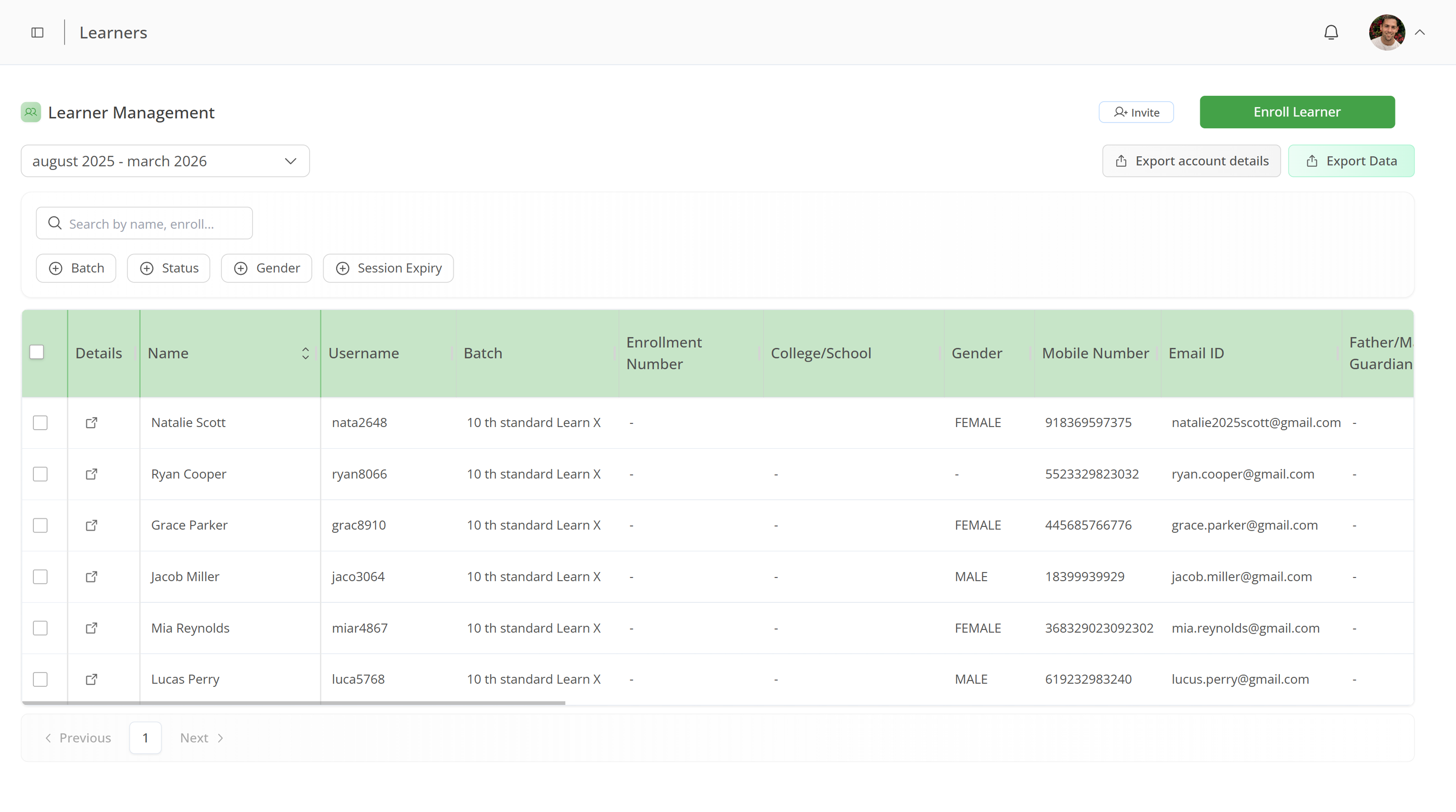Image resolution: width=1456 pixels, height=812 pixels.
Task: Open Natalie Scott's details via external link icon
Action: coord(92,422)
